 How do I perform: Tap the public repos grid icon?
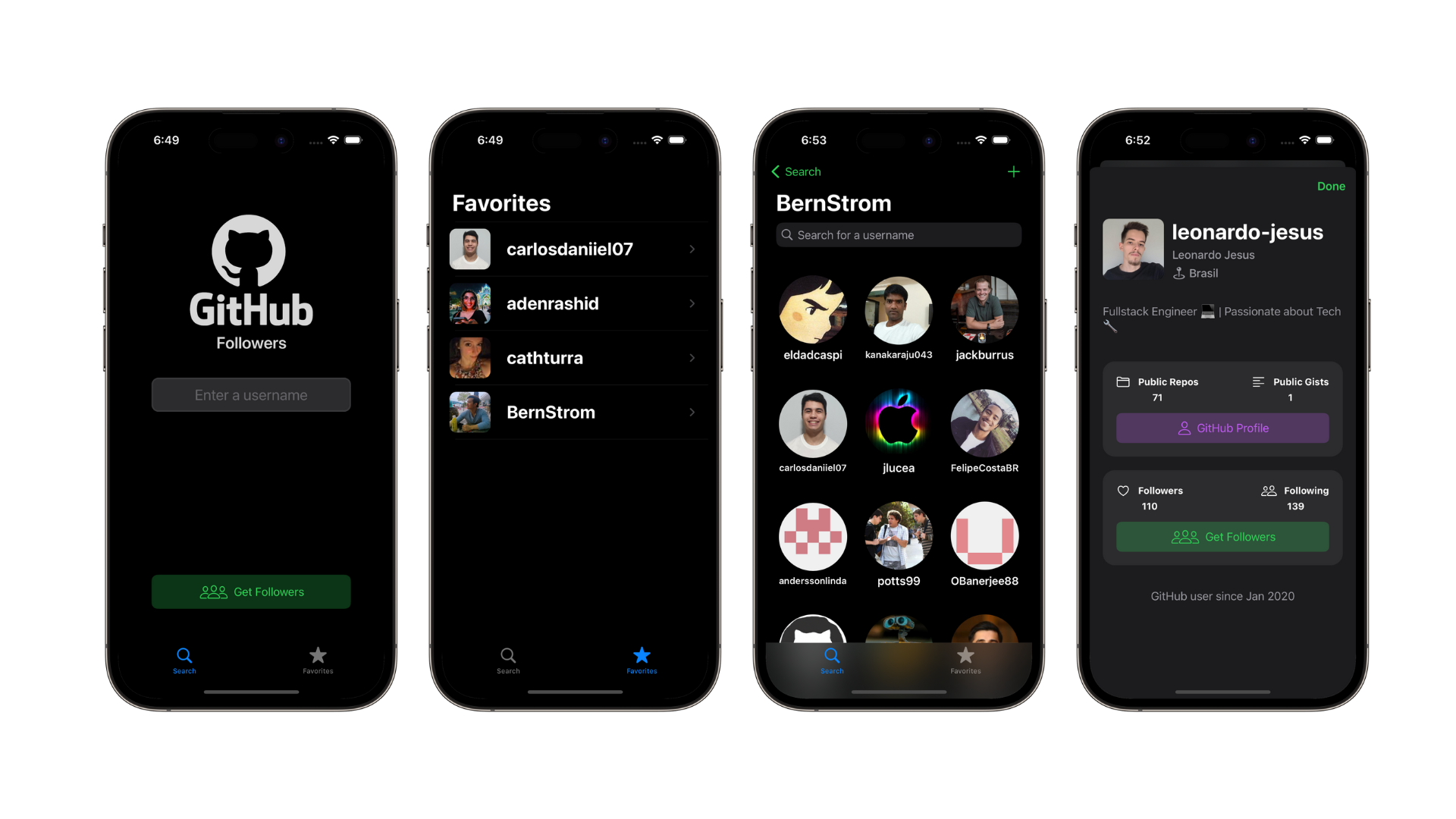(1123, 381)
